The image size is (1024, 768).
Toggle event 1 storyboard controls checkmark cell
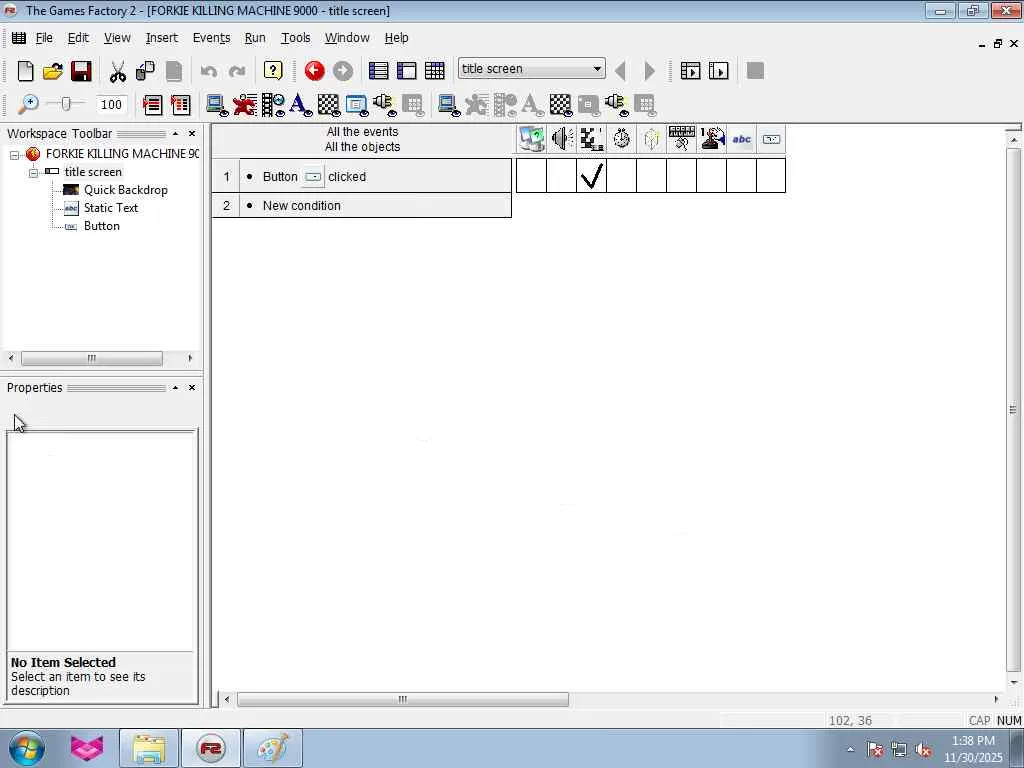point(592,176)
